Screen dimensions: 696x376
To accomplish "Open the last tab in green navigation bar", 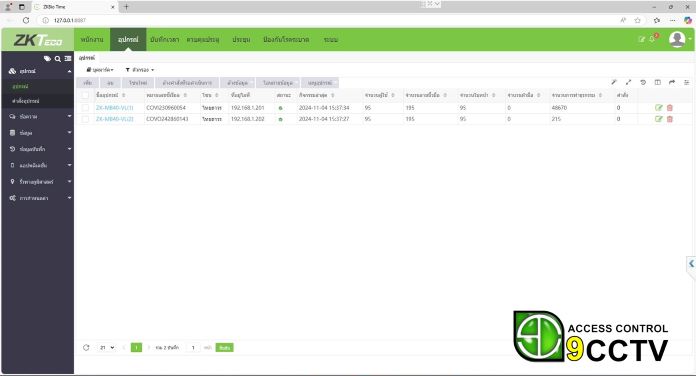I will (331, 40).
